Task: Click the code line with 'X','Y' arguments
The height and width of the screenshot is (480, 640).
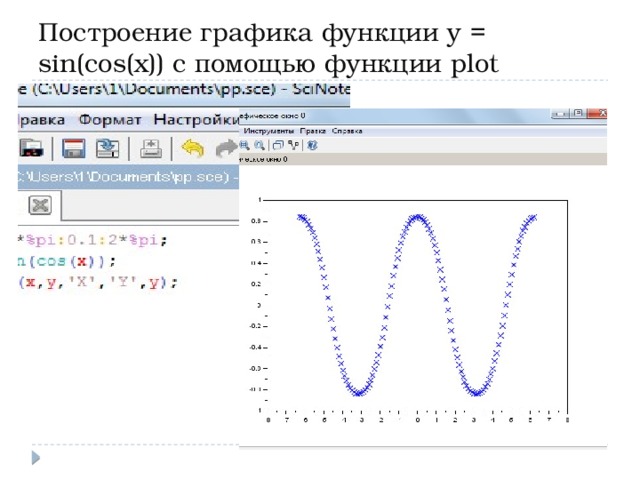Action: pyautogui.click(x=98, y=282)
